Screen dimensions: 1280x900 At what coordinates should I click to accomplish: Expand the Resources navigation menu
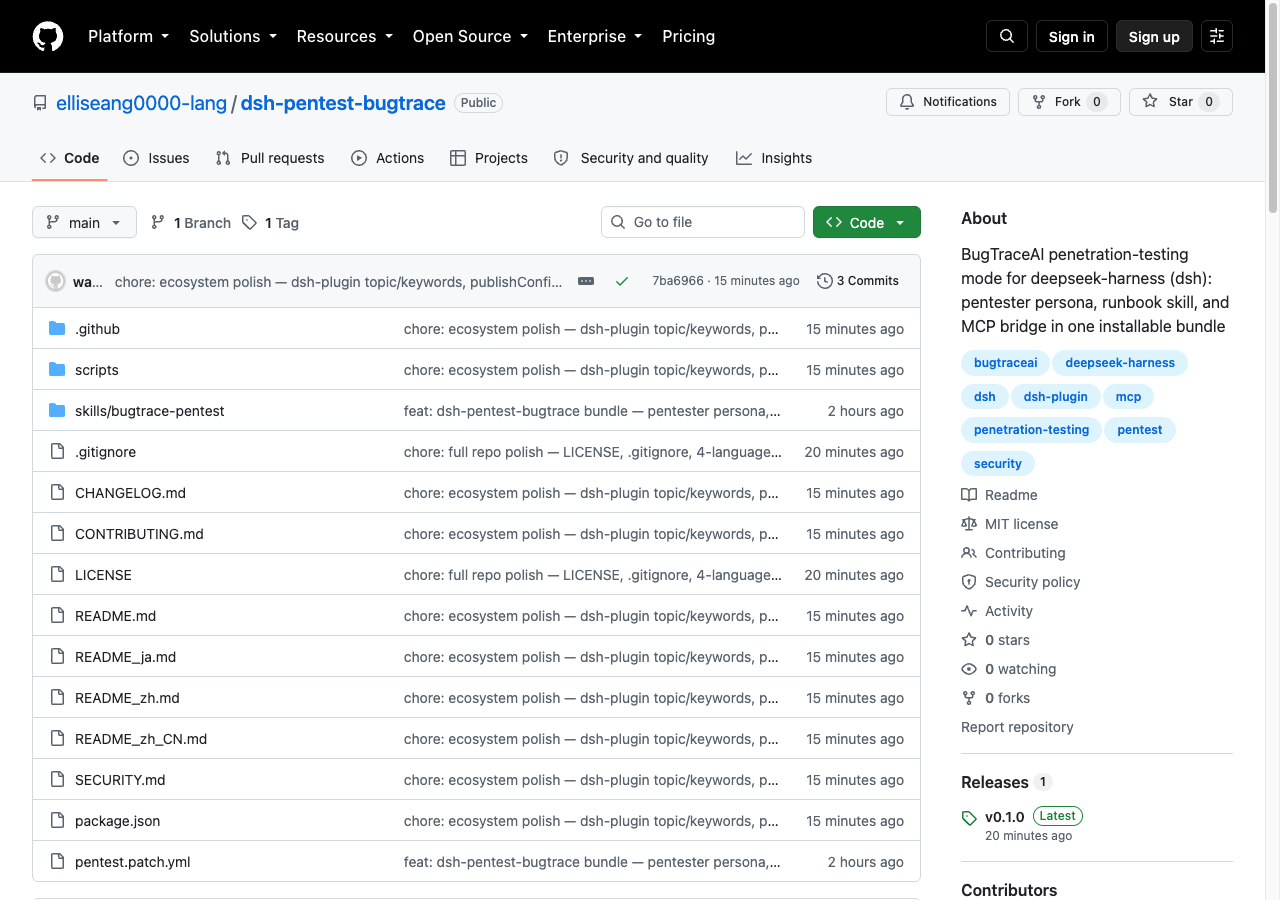[344, 36]
